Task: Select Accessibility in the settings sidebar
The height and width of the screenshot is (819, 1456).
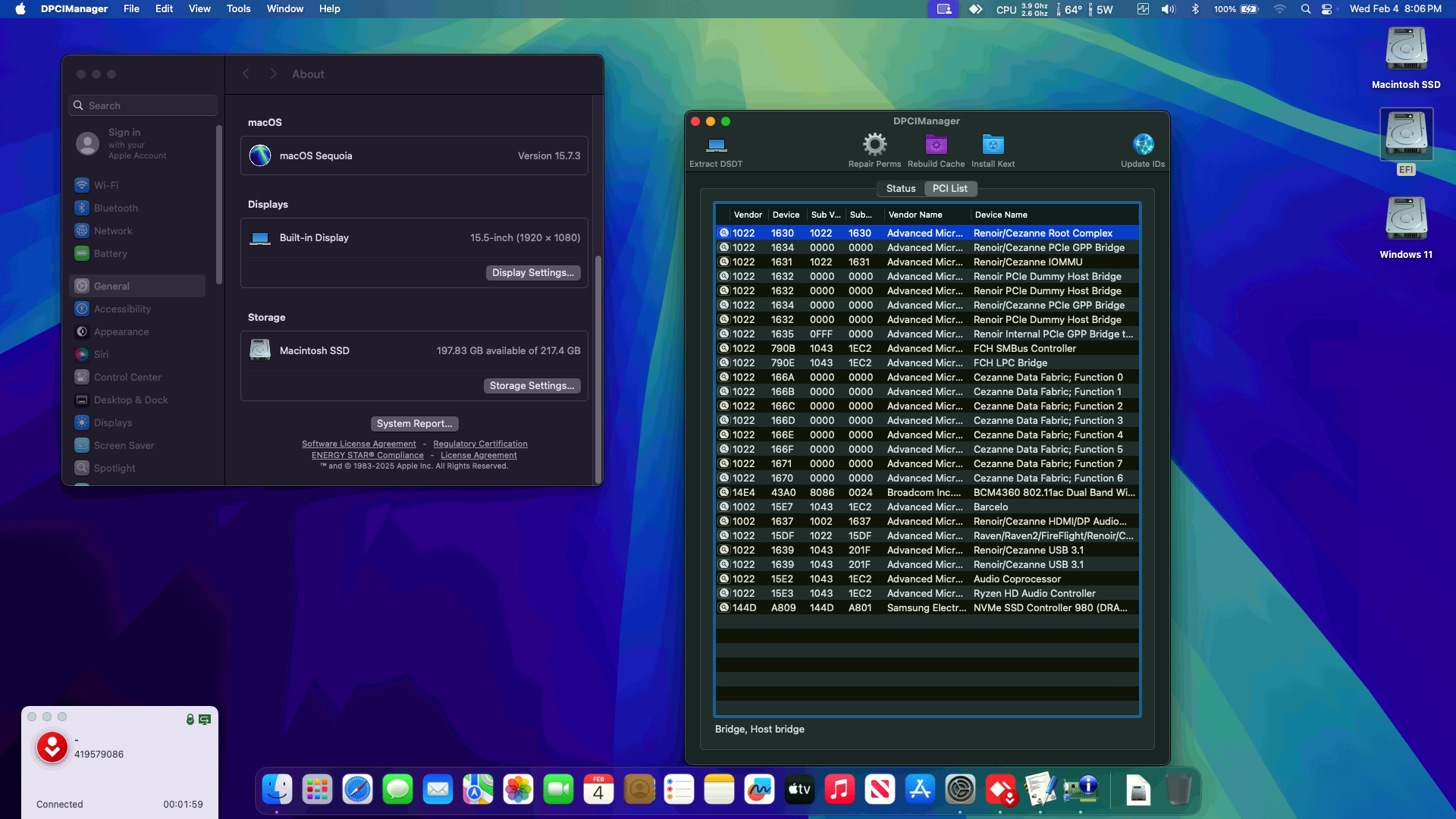Action: point(136,309)
